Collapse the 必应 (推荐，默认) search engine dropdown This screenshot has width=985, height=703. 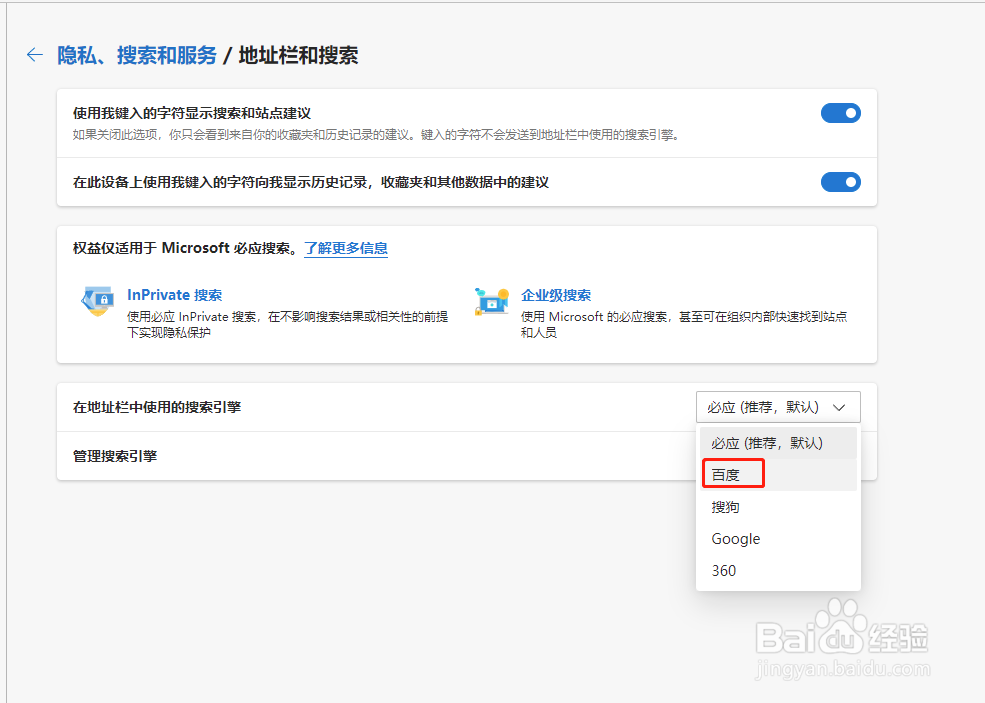(x=778, y=407)
